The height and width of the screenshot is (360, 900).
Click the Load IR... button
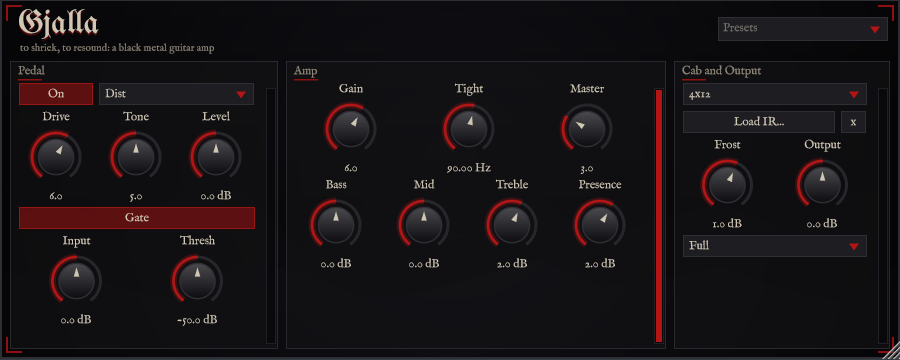(759, 122)
